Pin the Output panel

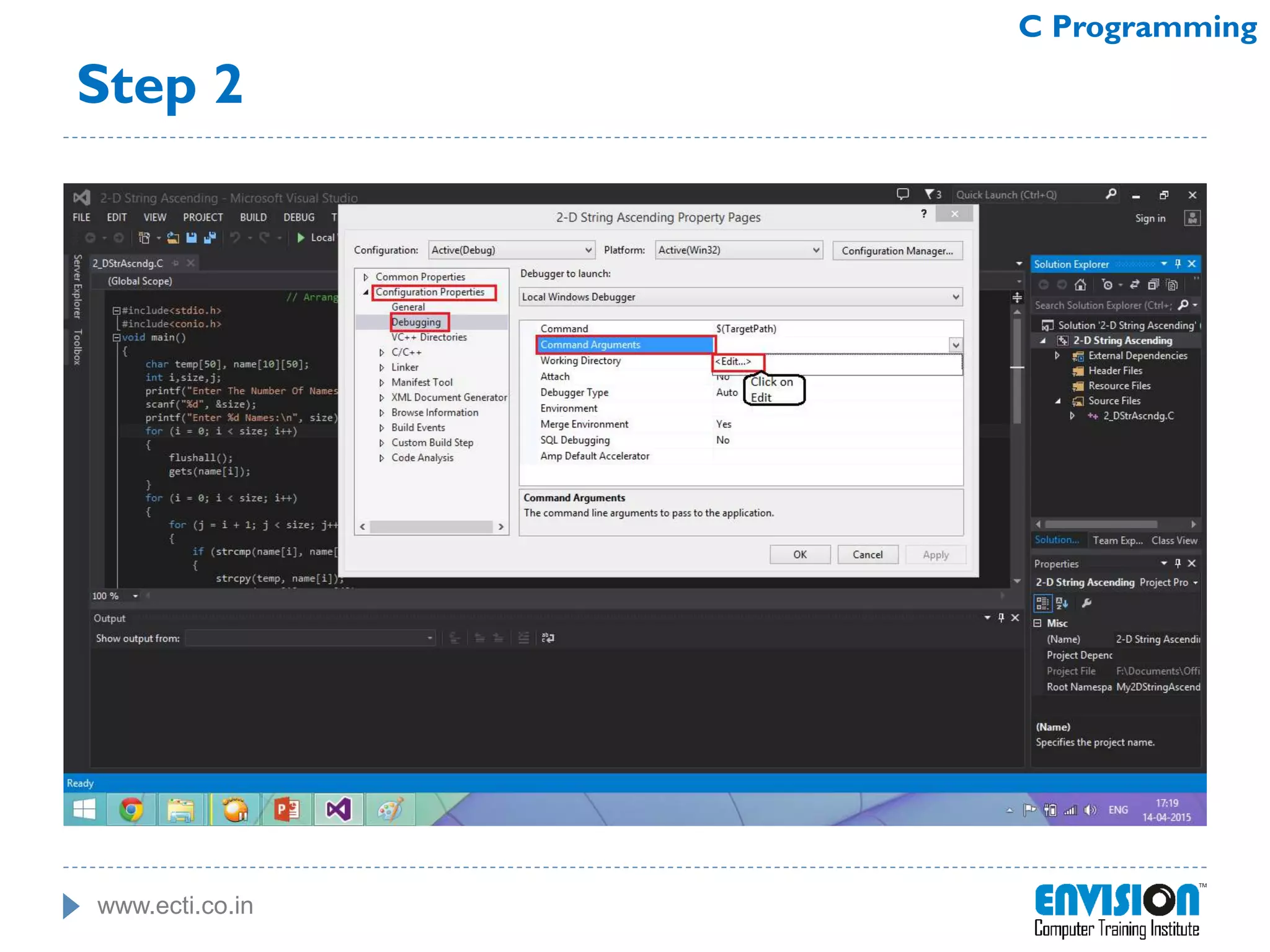[x=1001, y=618]
